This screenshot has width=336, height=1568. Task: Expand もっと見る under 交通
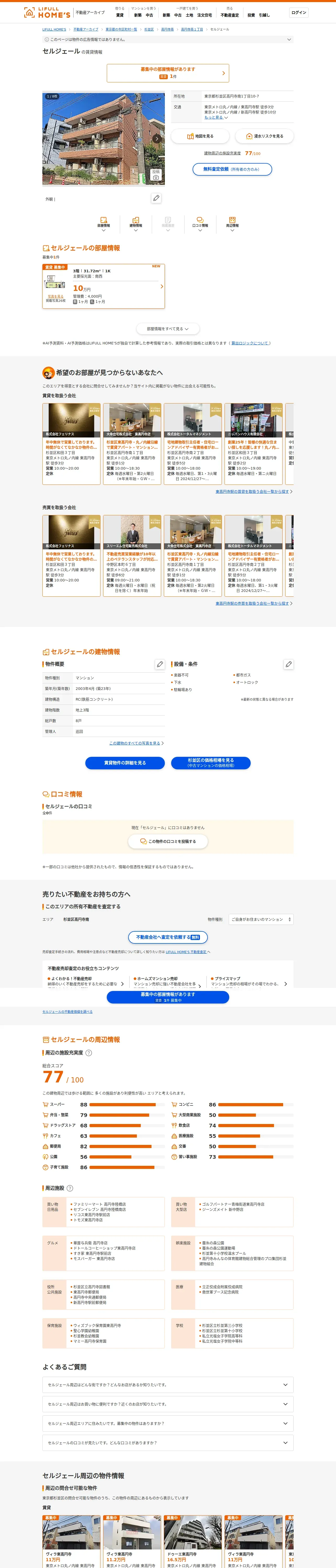click(x=216, y=118)
